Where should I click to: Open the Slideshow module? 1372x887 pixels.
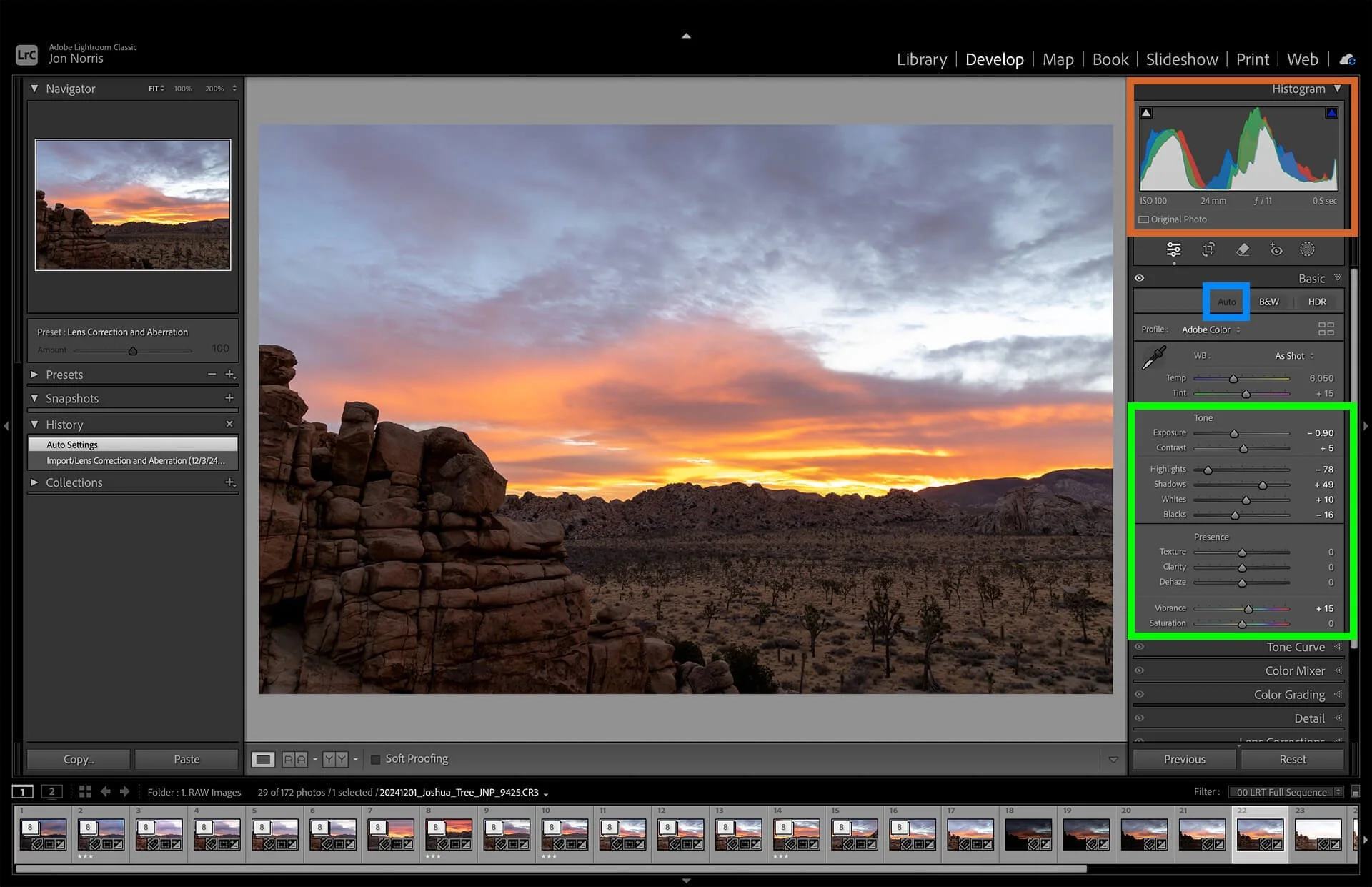(x=1181, y=59)
